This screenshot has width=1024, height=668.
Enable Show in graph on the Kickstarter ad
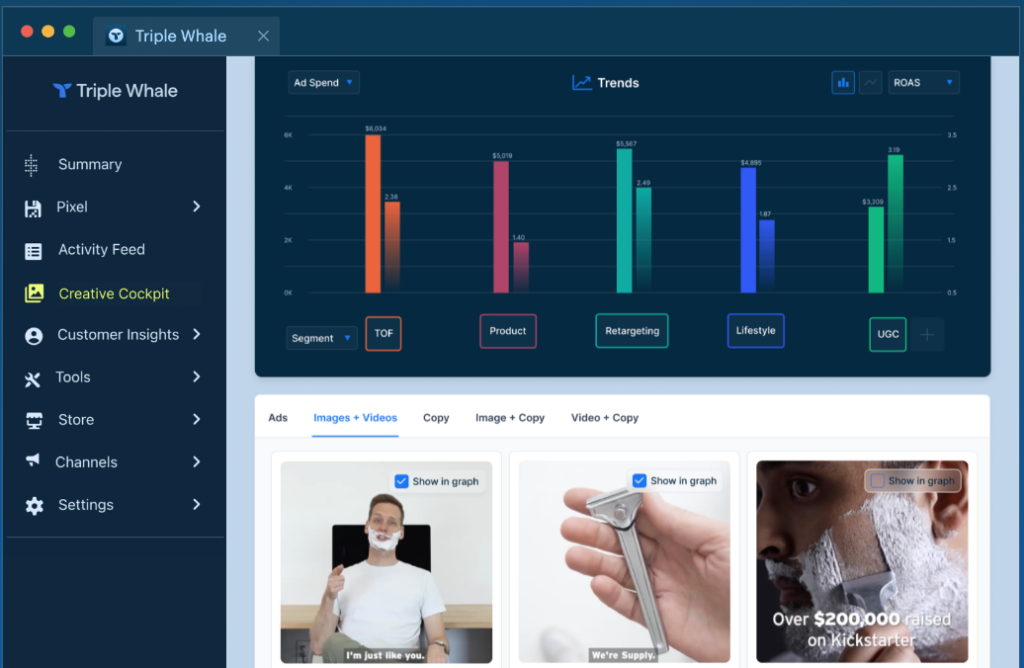click(x=878, y=481)
